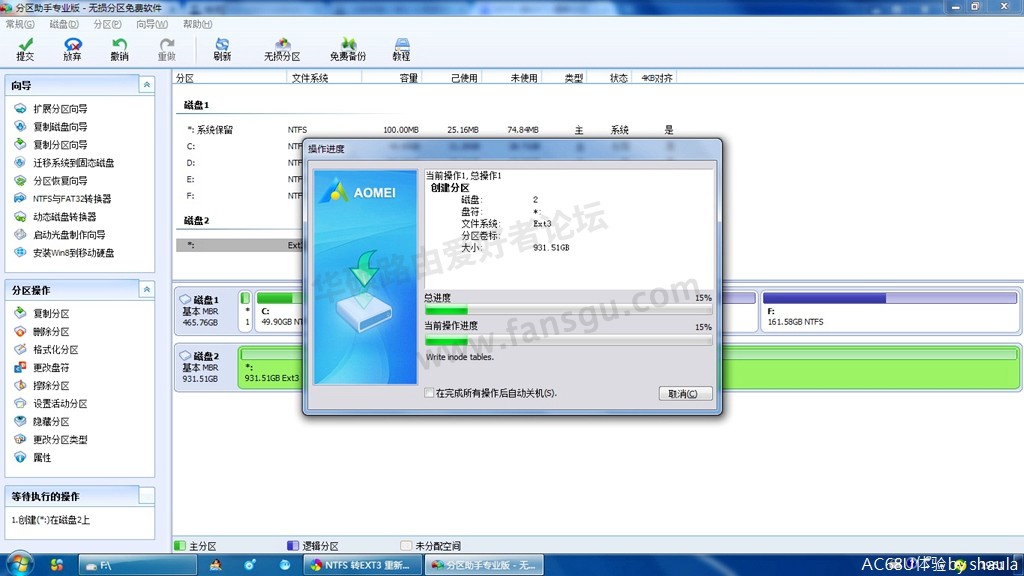Image resolution: width=1024 pixels, height=576 pixels.
Task: Select the E: partition row in list
Action: 240,179
